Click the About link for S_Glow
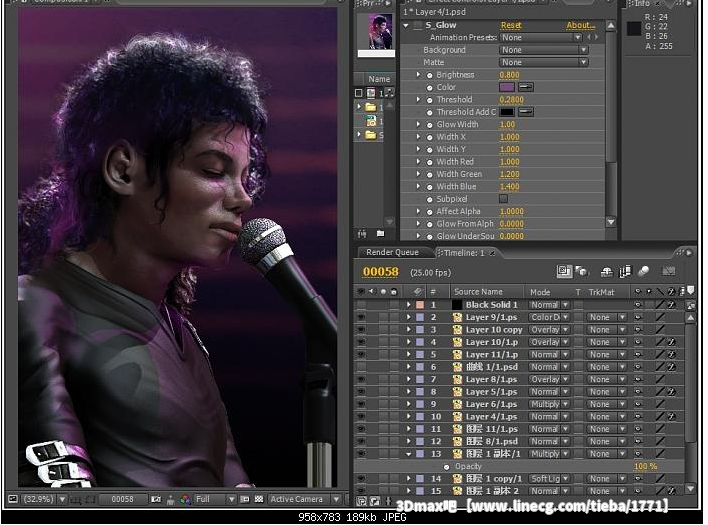Image resolution: width=708 pixels, height=525 pixels. 581,25
